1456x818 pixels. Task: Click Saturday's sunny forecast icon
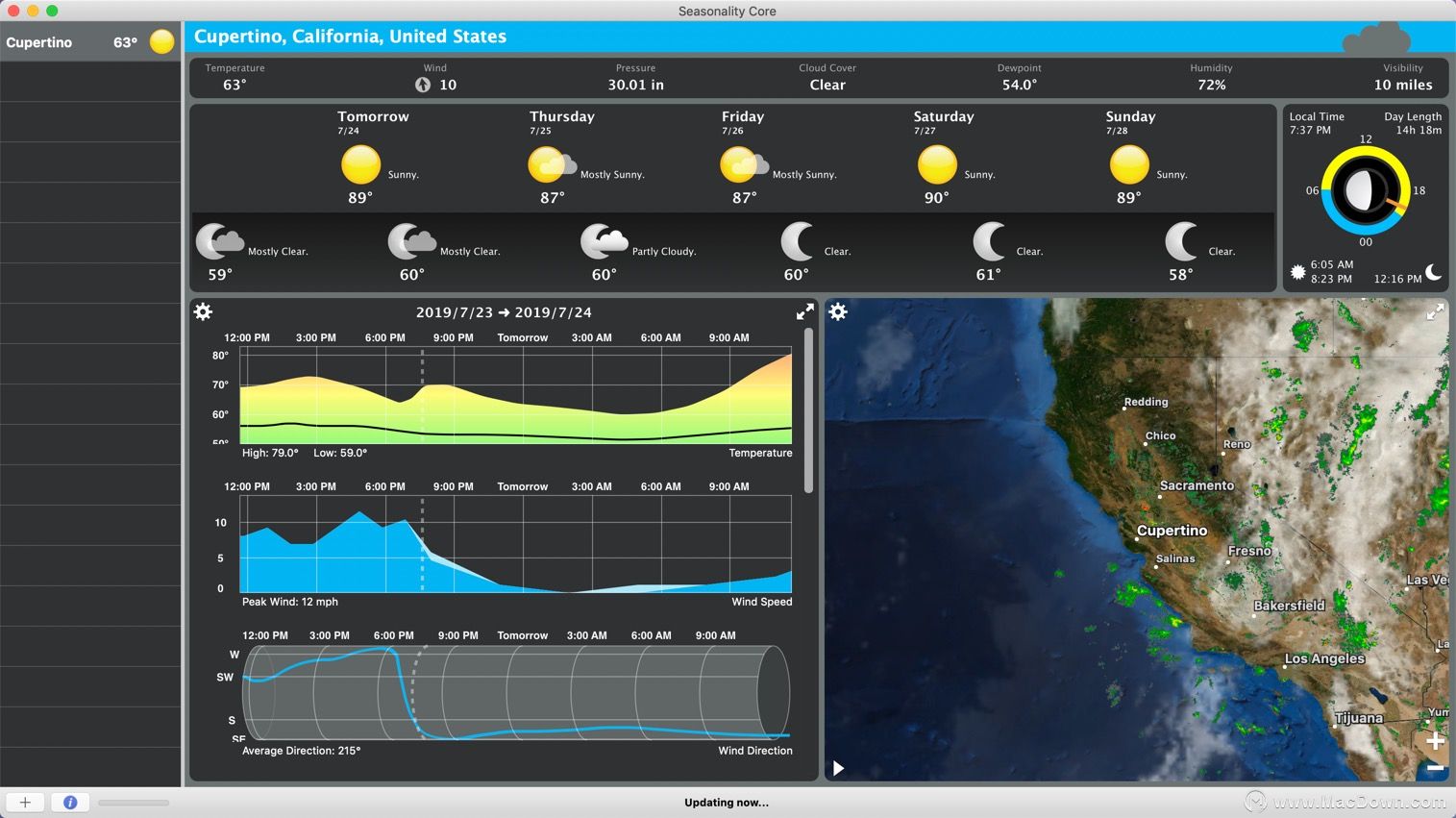(937, 164)
